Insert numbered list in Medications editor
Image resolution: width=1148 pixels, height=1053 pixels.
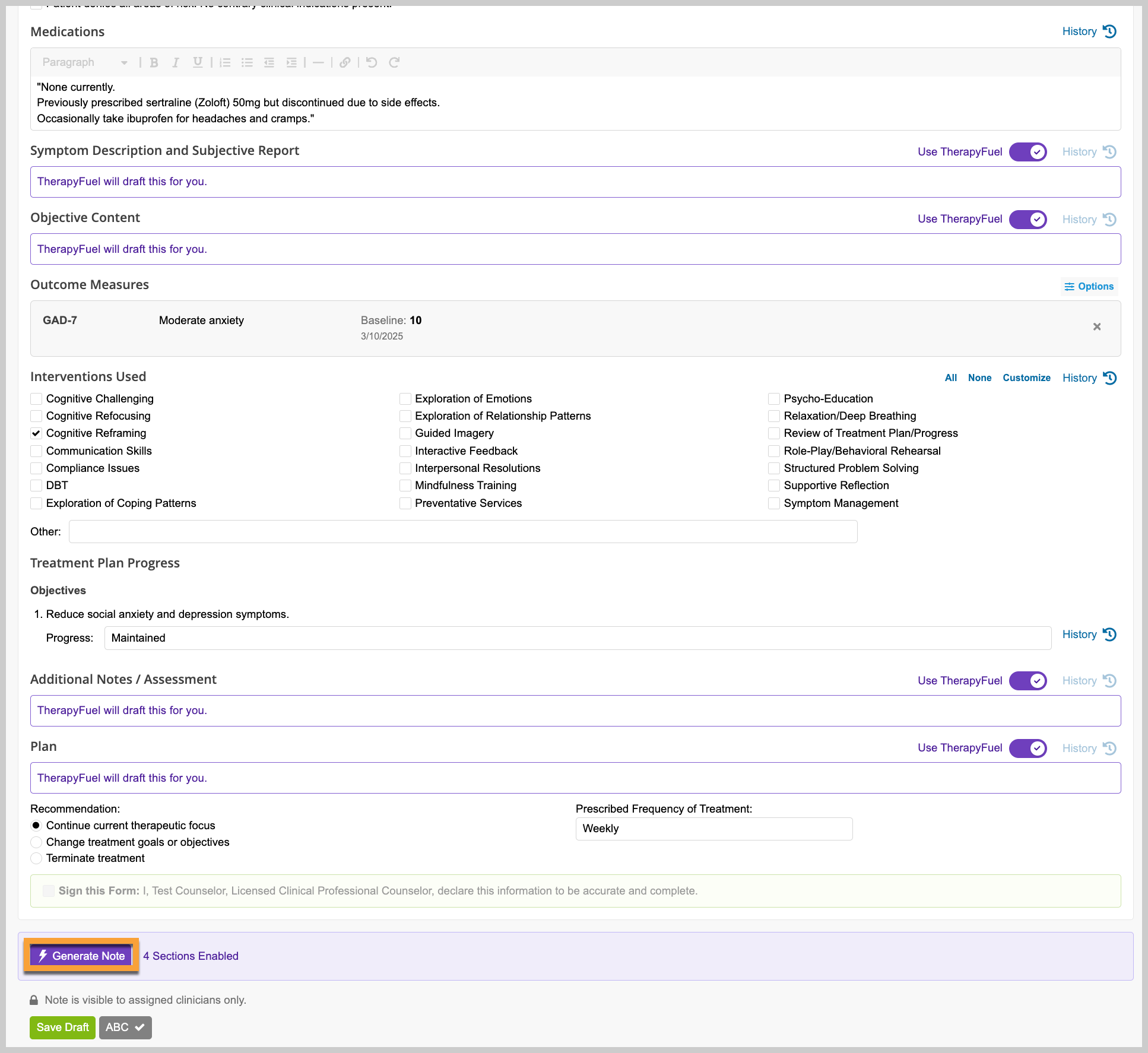(225, 62)
